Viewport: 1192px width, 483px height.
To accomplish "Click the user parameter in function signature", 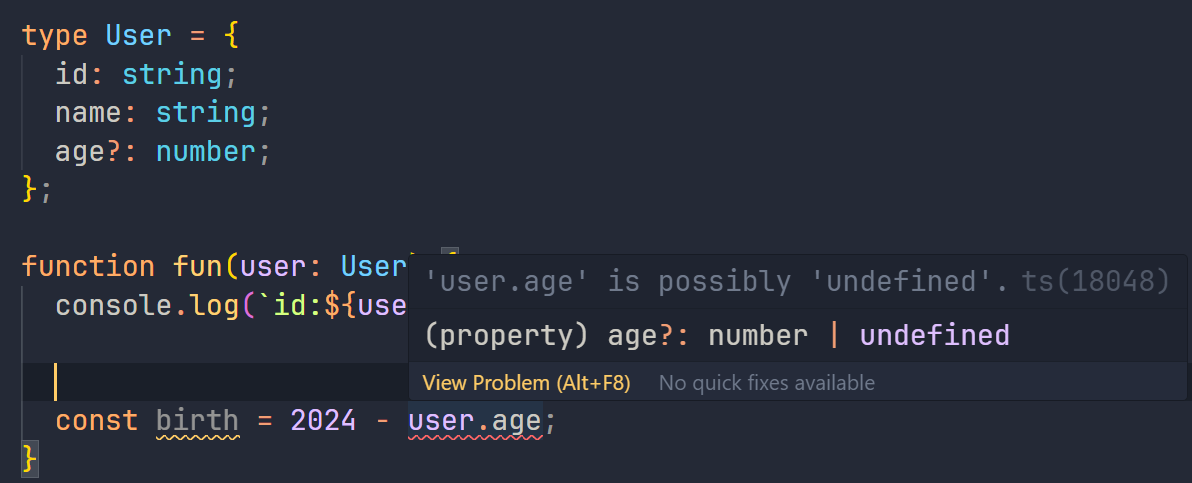I will (x=273, y=267).
